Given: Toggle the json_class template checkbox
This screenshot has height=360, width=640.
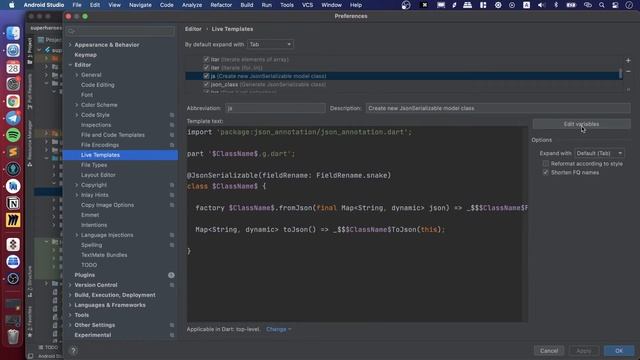Looking at the screenshot, I should point(206,84).
